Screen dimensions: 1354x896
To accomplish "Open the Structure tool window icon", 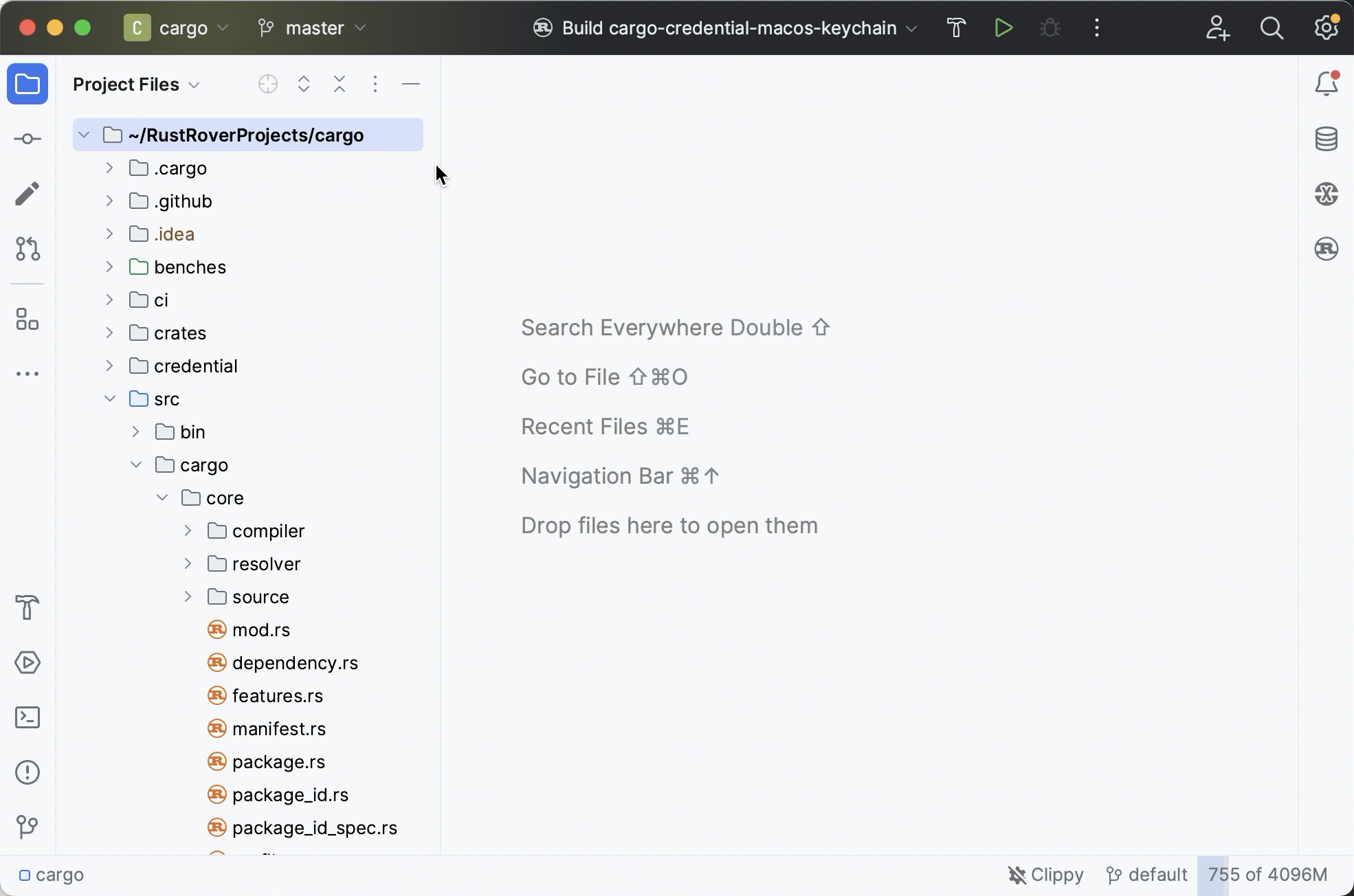I will click(27, 320).
